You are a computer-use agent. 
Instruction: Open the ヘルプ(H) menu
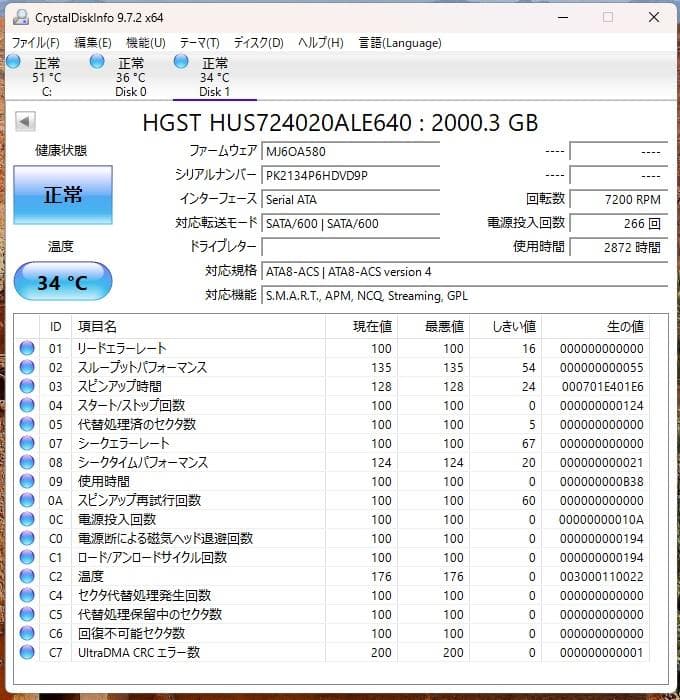[321, 43]
